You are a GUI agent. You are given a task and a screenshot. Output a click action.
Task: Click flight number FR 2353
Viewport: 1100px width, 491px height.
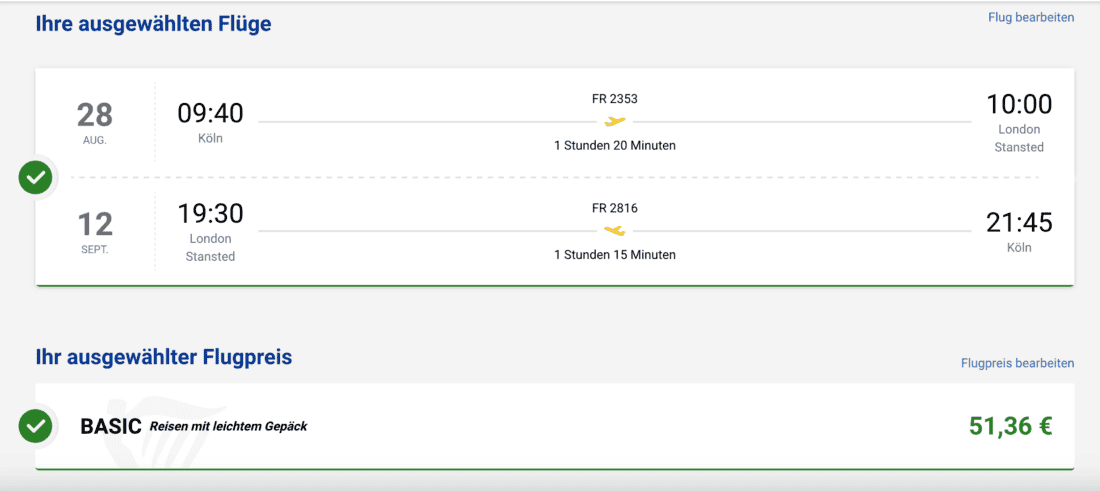click(x=614, y=99)
